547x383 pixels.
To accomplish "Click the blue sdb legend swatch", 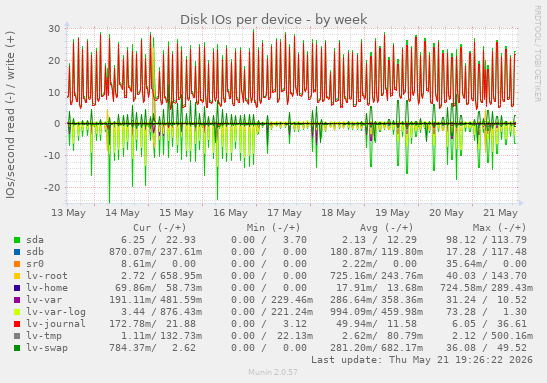I will [x=17, y=252].
